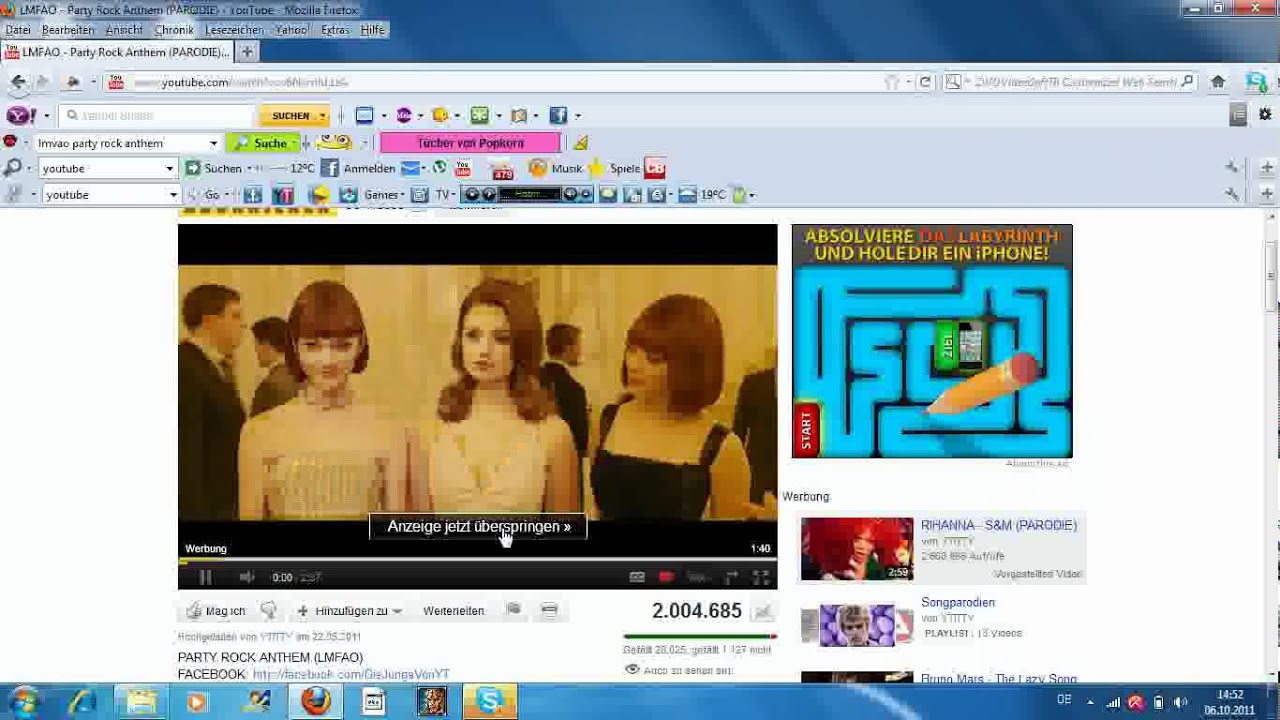Mute the video using the speaker icon
The image size is (1280, 720).
click(x=247, y=577)
